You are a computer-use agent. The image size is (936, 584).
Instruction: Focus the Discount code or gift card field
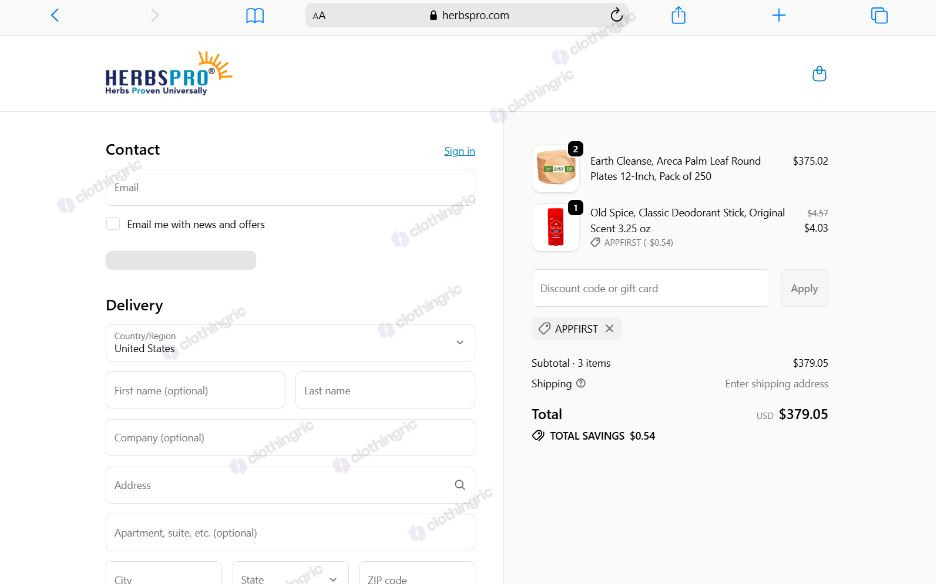tap(651, 288)
